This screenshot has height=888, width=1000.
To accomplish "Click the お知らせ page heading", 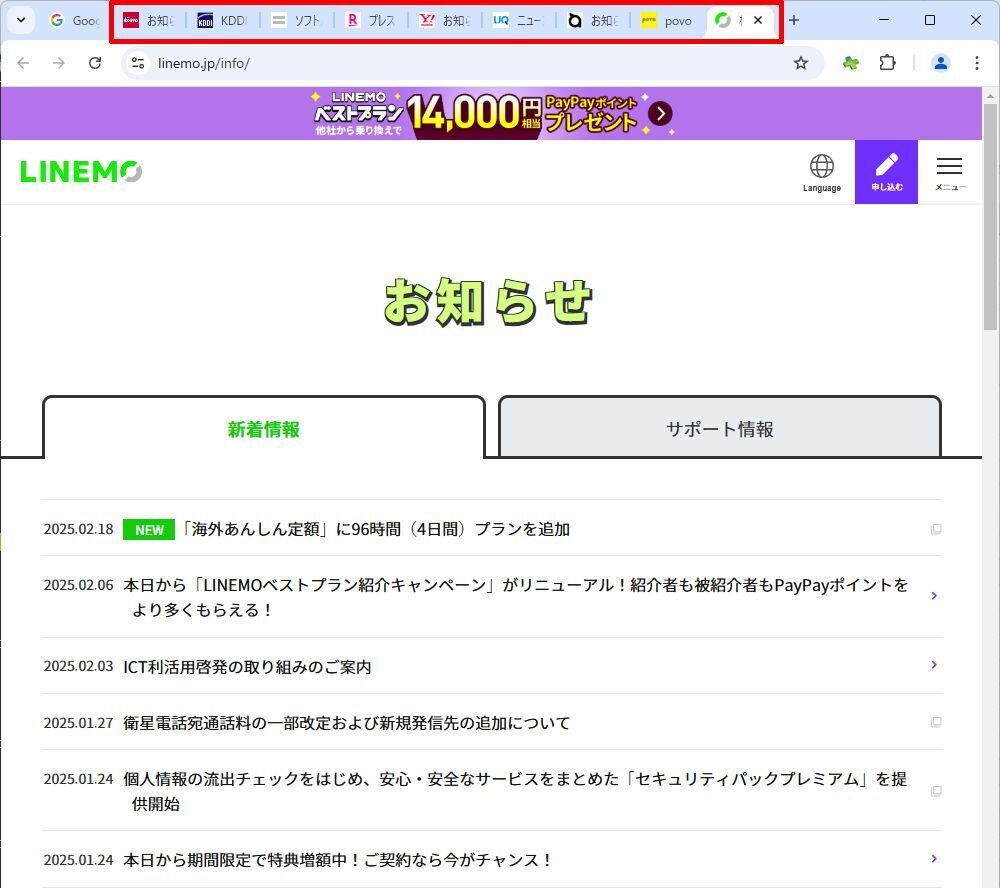I will pyautogui.click(x=488, y=302).
